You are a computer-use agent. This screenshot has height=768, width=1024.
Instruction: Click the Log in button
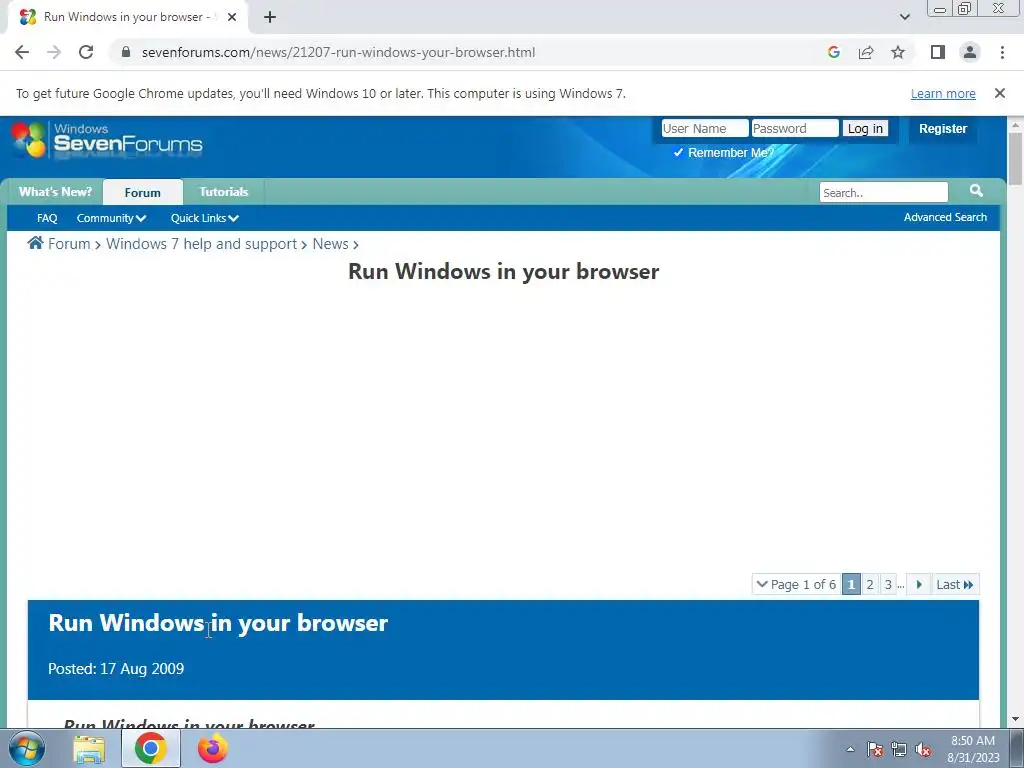[x=865, y=129]
